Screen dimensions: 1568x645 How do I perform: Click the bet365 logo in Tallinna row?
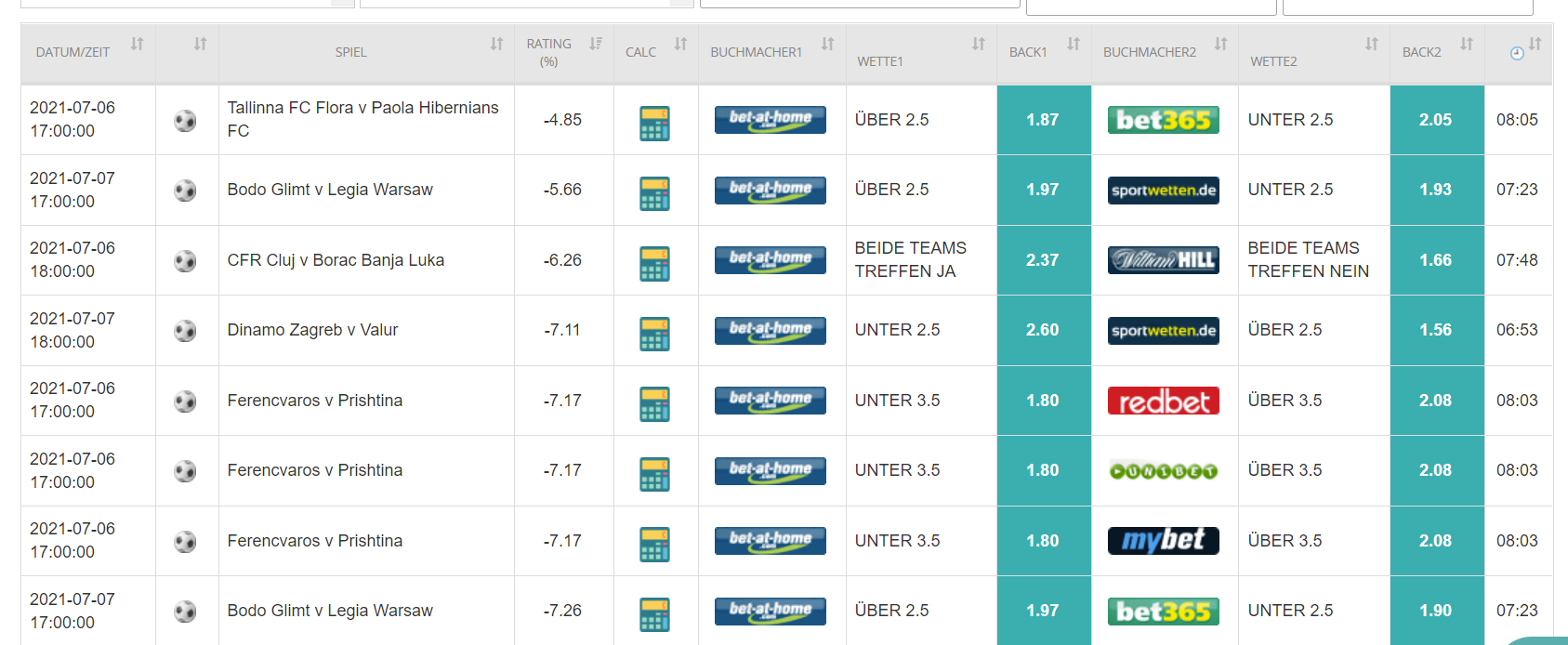[1164, 120]
